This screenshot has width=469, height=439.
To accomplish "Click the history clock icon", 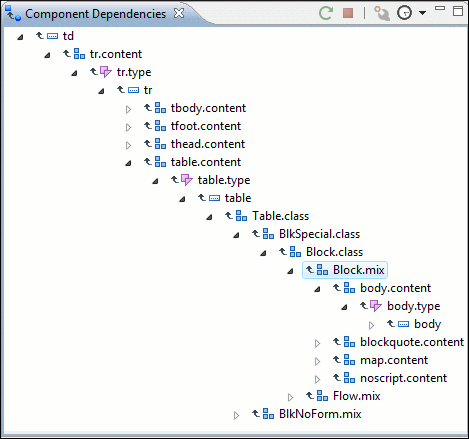I will coord(404,13).
